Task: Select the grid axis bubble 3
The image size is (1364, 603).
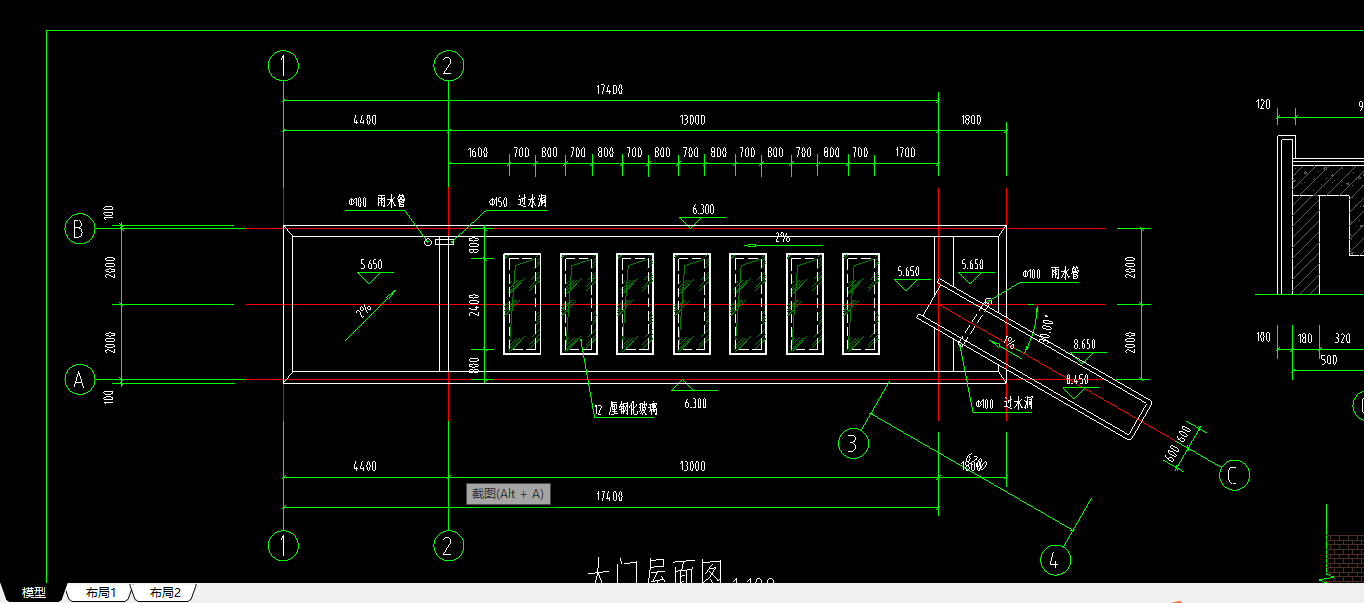Action: pyautogui.click(x=852, y=443)
